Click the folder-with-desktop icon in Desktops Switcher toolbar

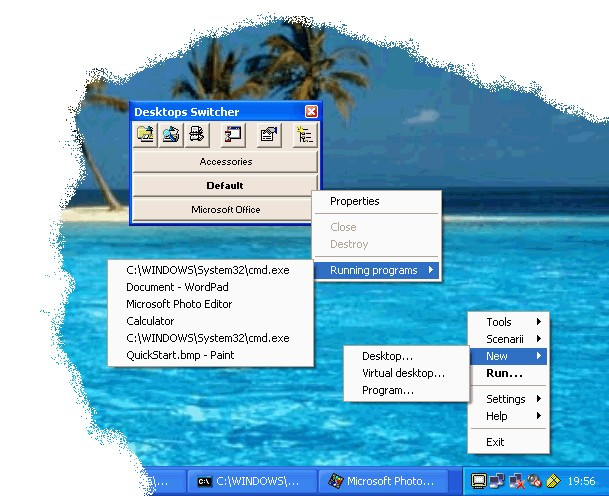[145, 134]
